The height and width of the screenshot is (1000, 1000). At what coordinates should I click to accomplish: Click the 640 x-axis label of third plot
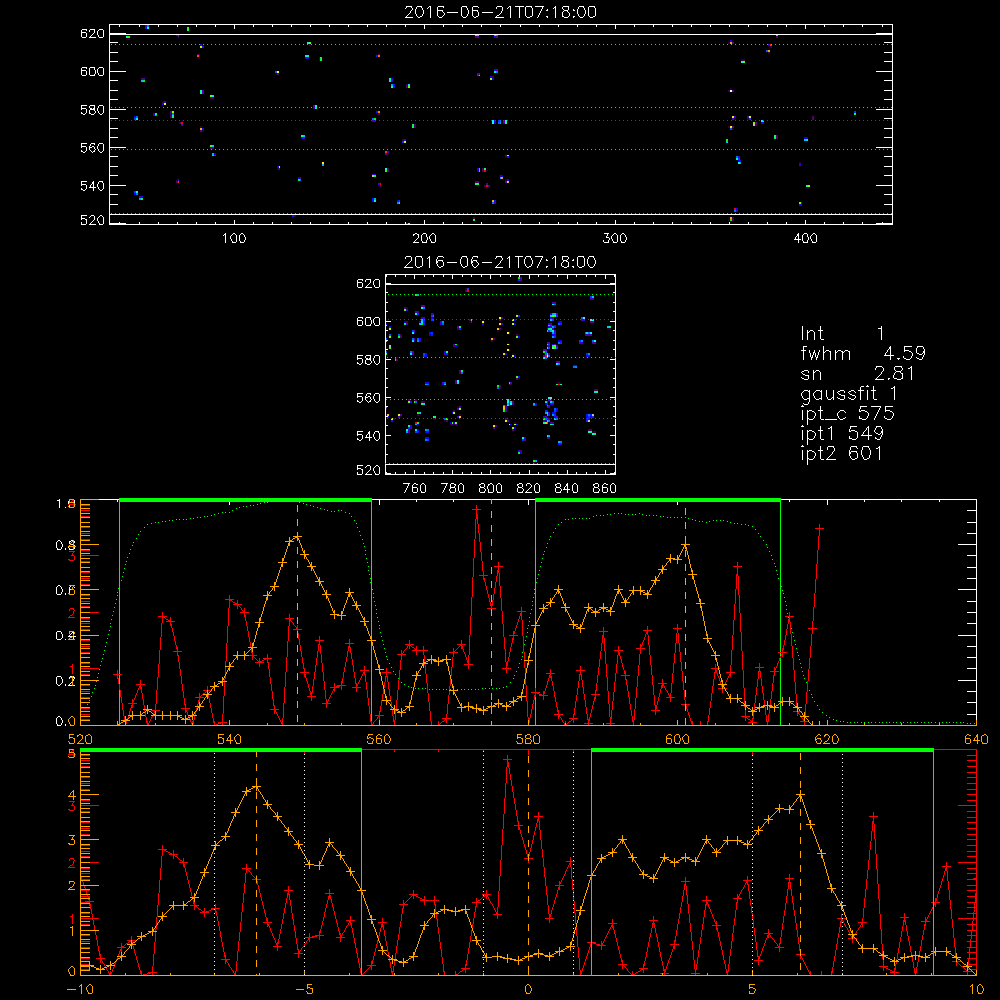click(976, 739)
